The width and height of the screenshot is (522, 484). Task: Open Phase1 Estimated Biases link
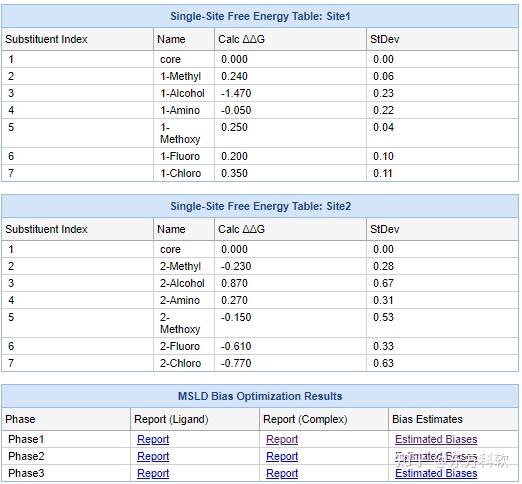[x=436, y=439]
